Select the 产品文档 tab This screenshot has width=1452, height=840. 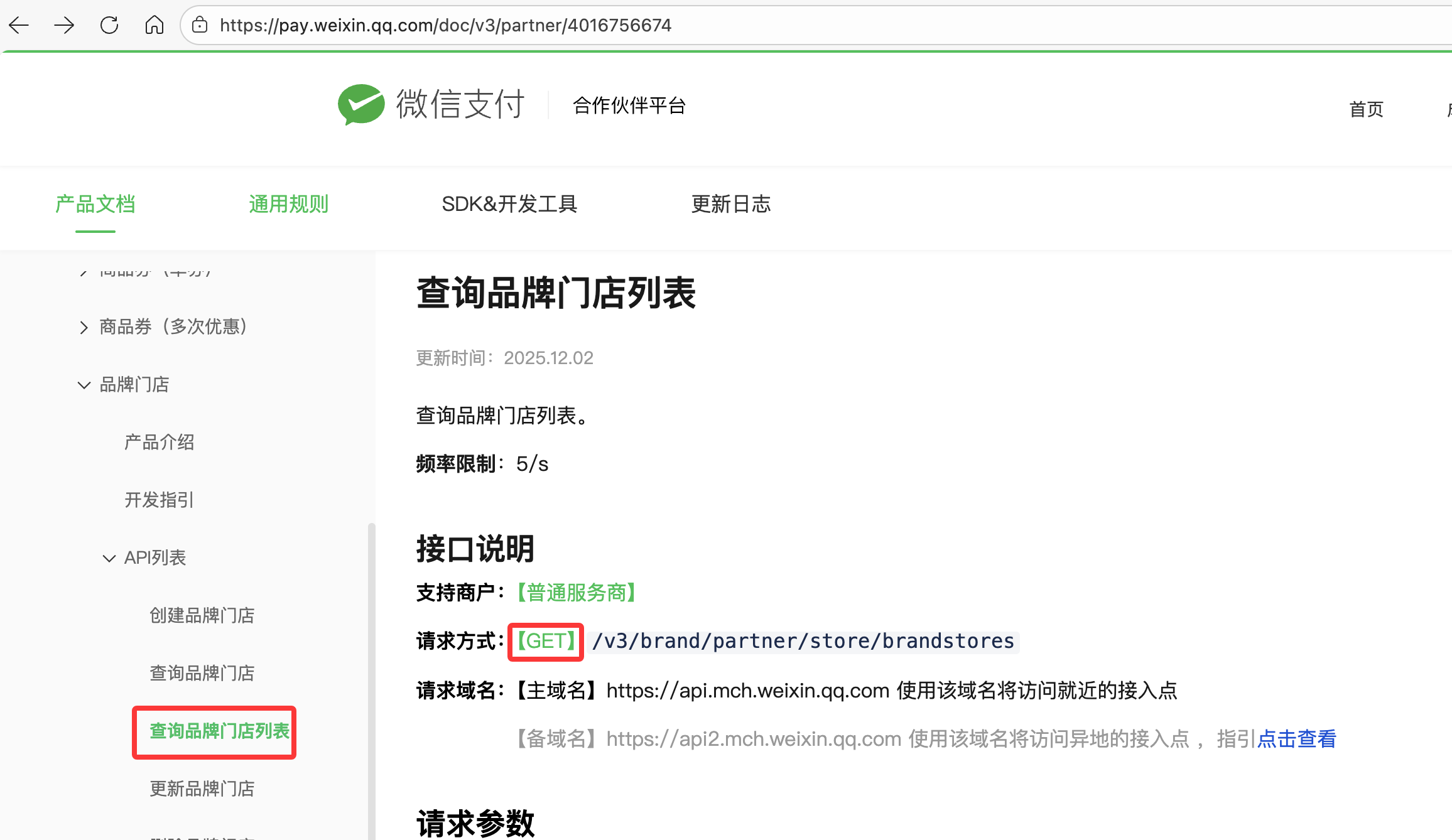95,204
